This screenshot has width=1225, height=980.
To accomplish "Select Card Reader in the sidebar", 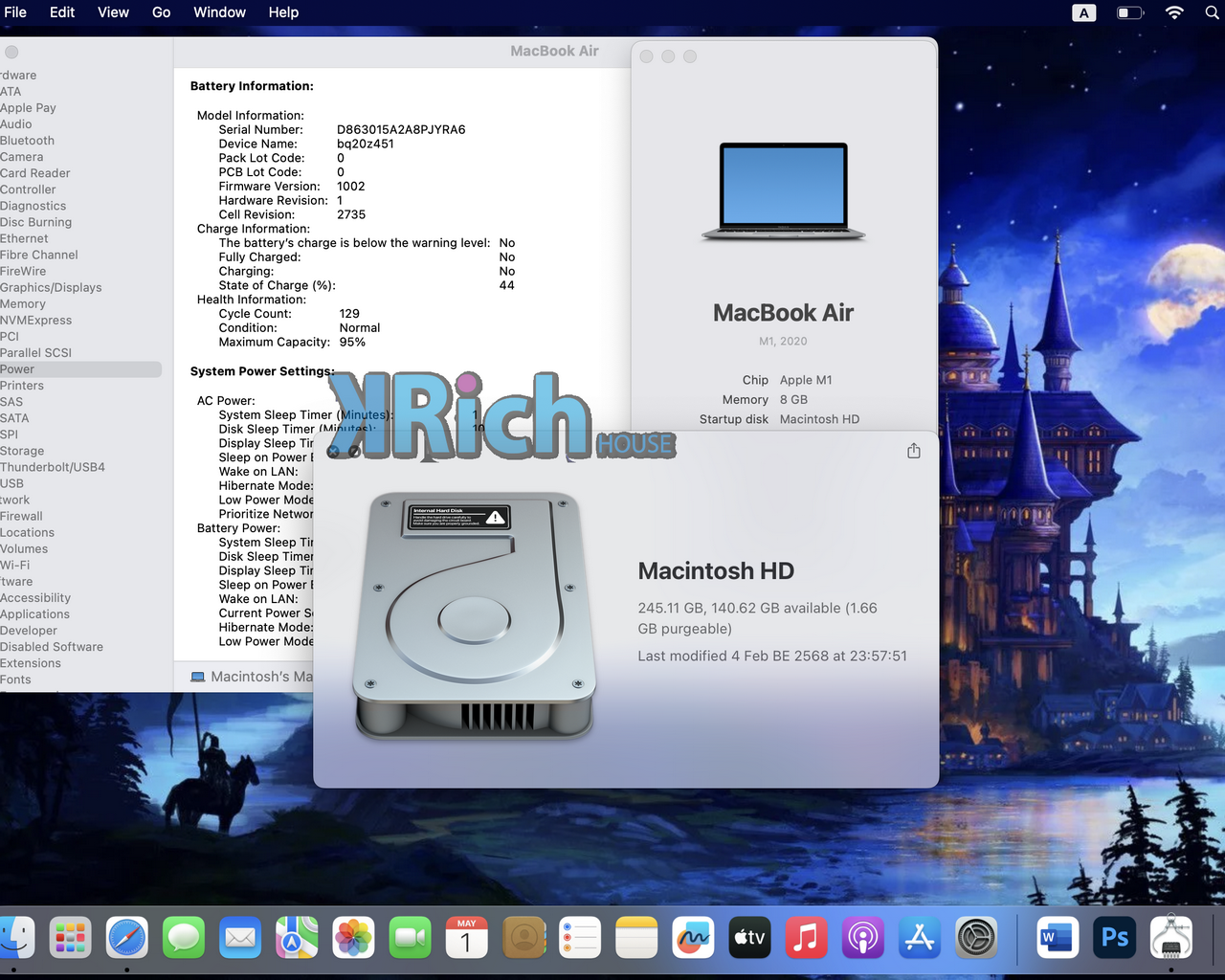I will 35,173.
